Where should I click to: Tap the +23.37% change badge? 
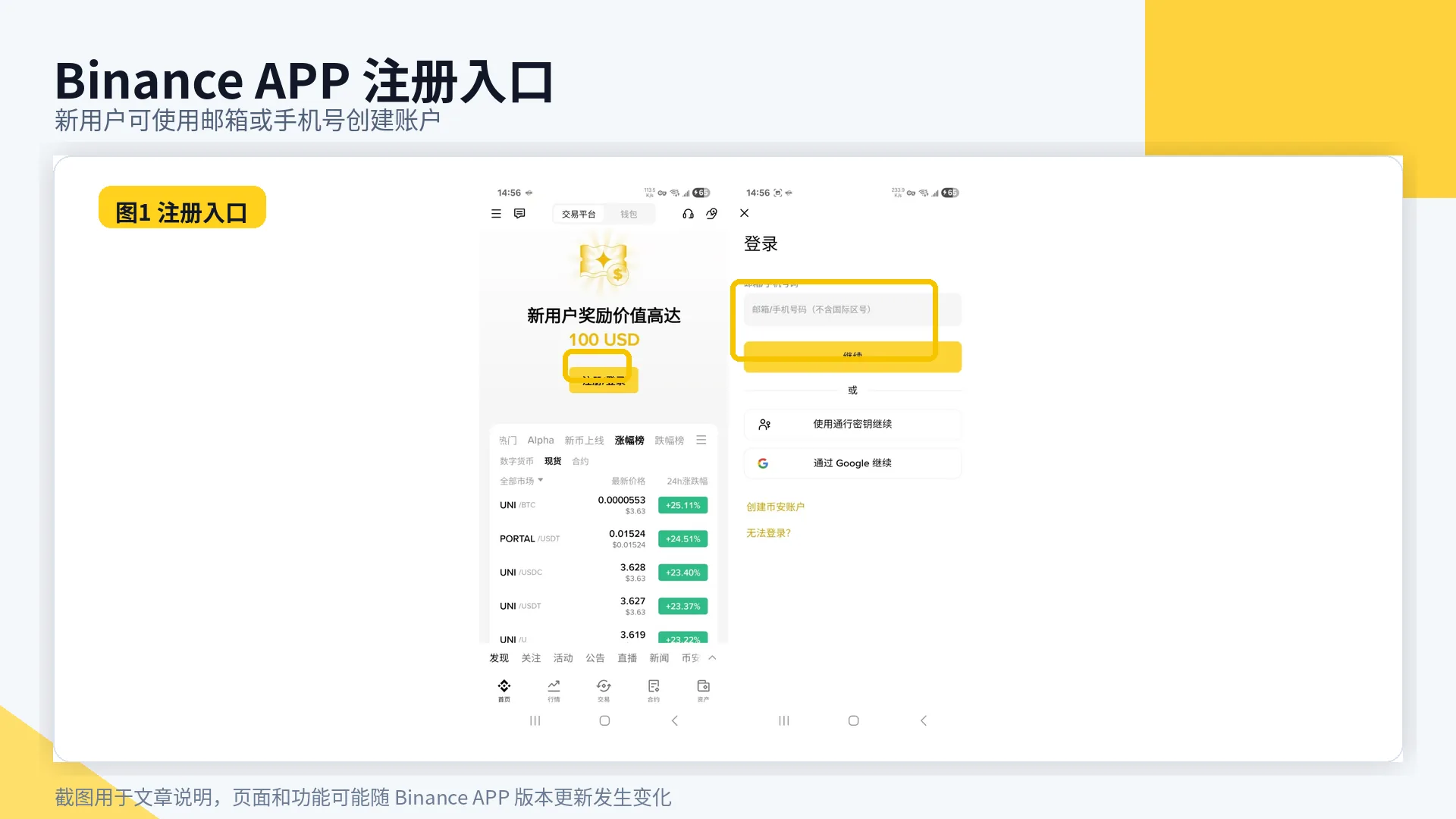pyautogui.click(x=682, y=606)
